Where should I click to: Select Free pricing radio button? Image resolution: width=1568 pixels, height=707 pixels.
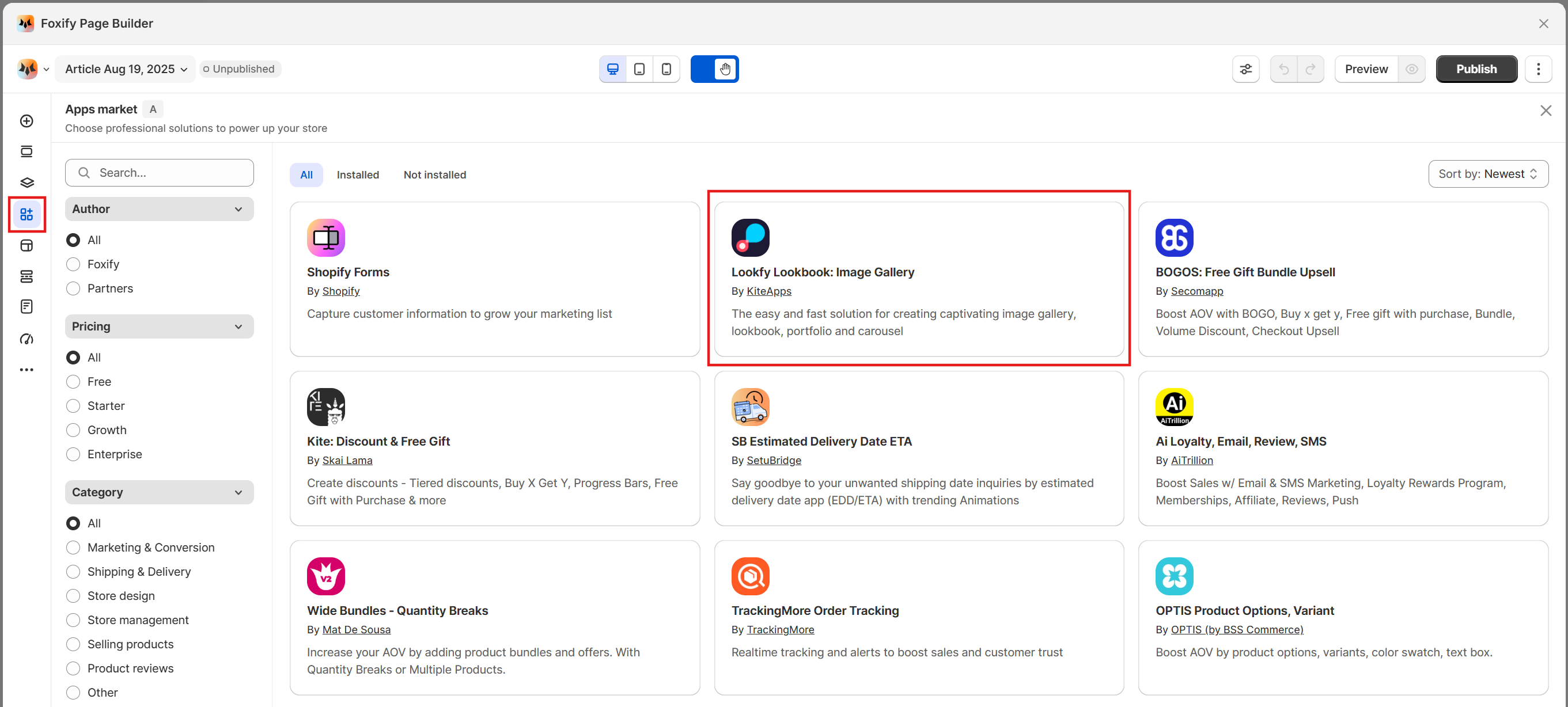click(x=73, y=382)
